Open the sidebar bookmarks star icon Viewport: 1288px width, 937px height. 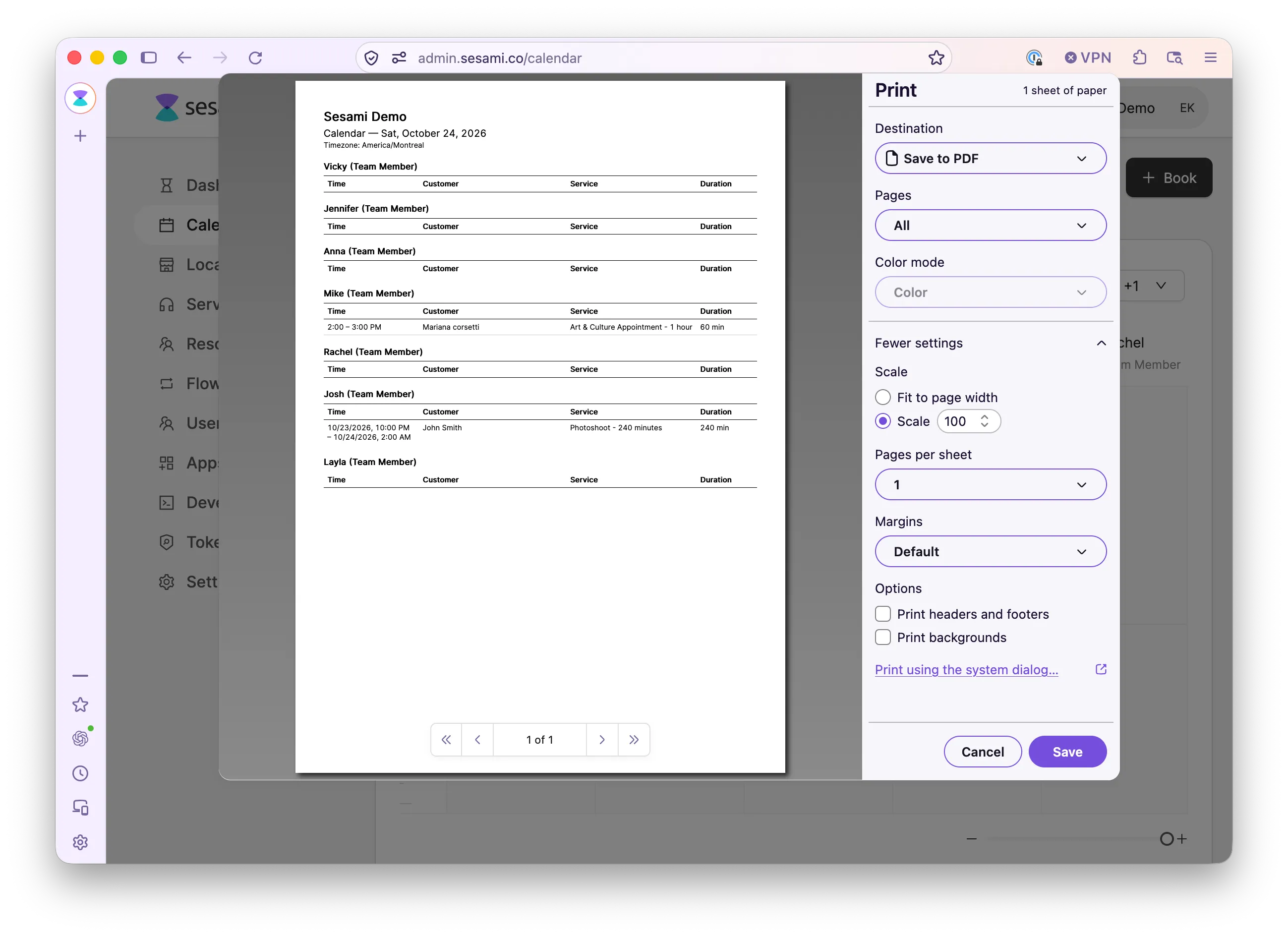80,704
